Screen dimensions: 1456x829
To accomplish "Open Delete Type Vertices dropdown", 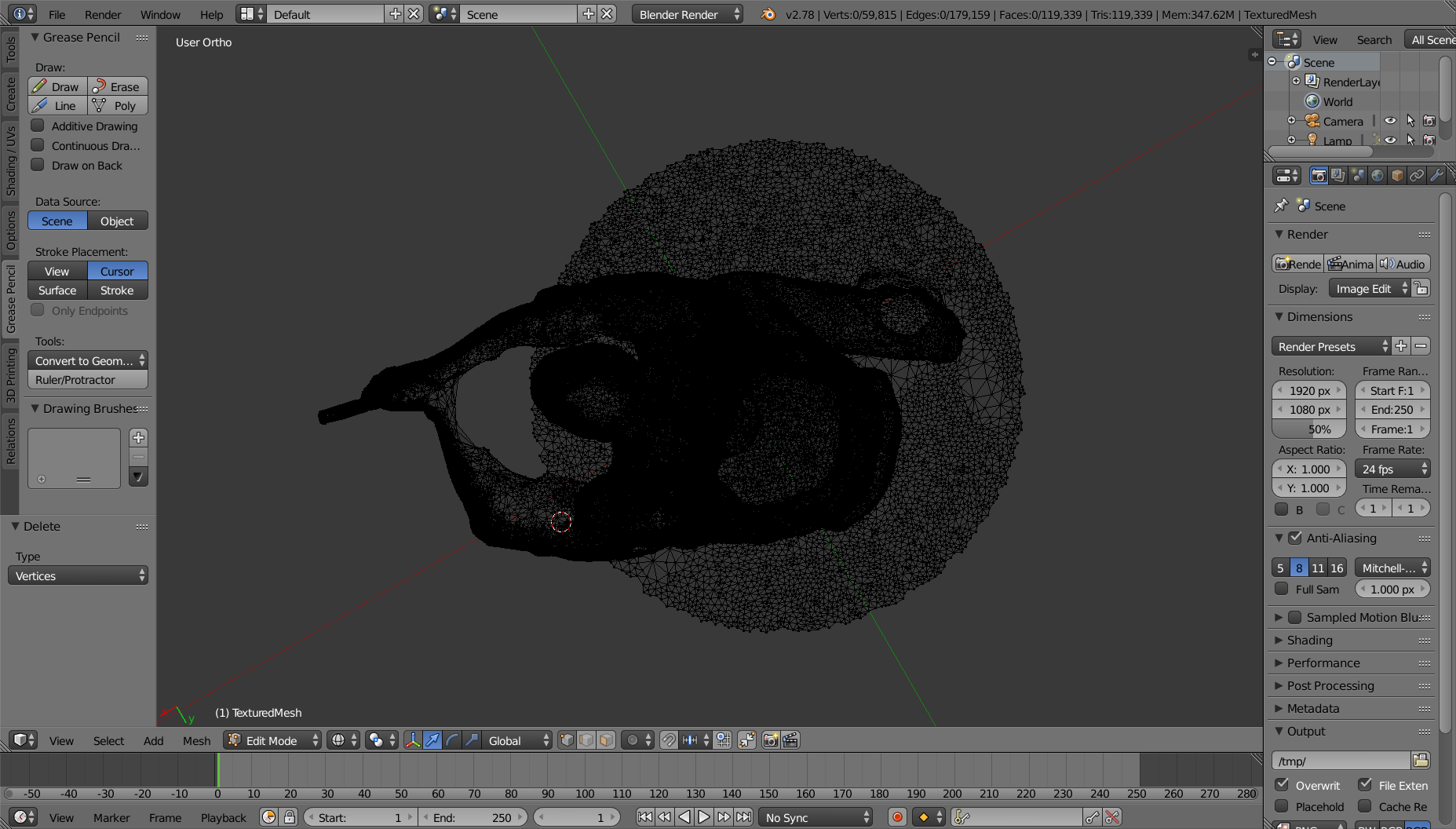I will pos(78,575).
